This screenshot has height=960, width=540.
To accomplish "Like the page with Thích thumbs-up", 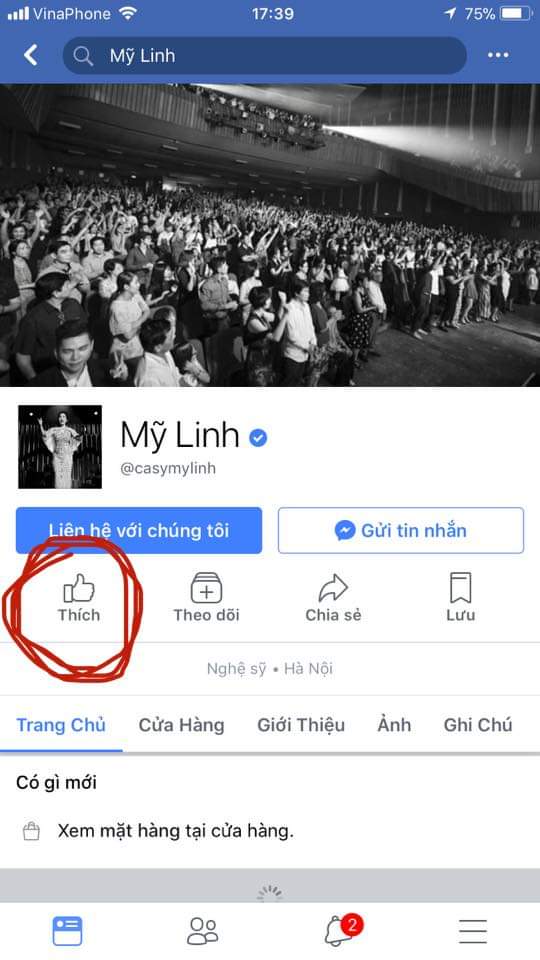I will pos(79,598).
